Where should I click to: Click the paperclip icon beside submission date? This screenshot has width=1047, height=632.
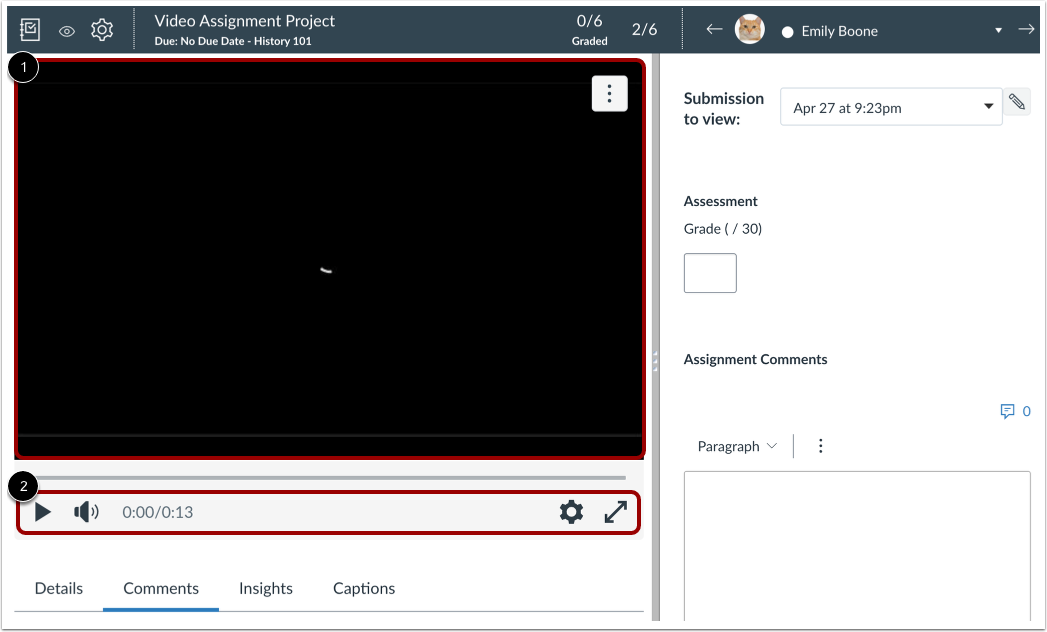[x=1017, y=102]
